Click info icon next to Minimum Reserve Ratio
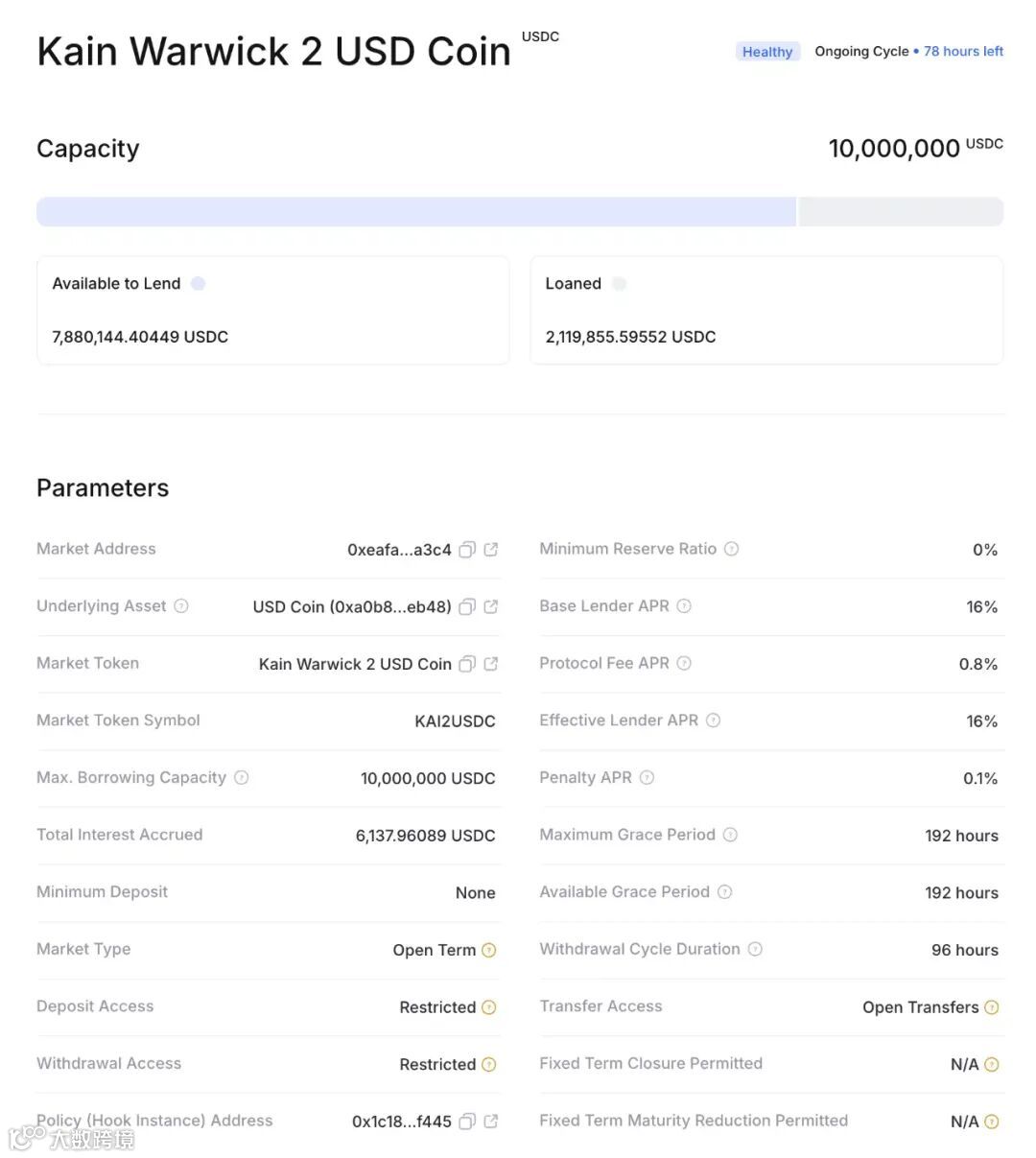The height and width of the screenshot is (1158, 1036). click(x=731, y=549)
